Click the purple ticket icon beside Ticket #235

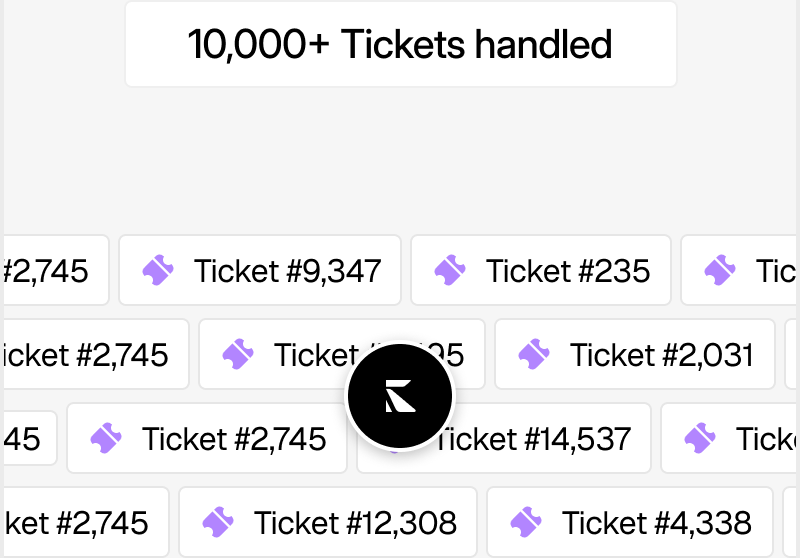tap(449, 270)
